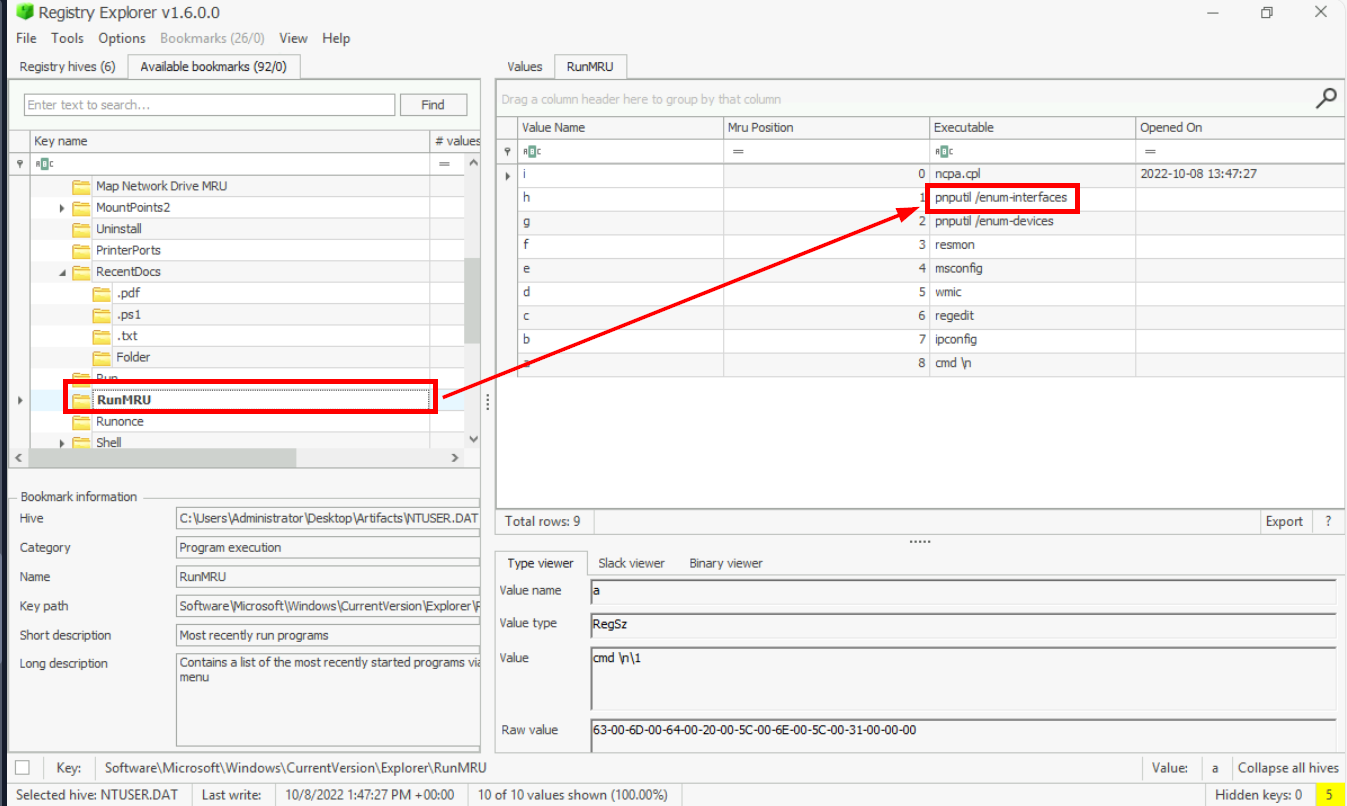Click the .pdf folder icon

pos(101,293)
